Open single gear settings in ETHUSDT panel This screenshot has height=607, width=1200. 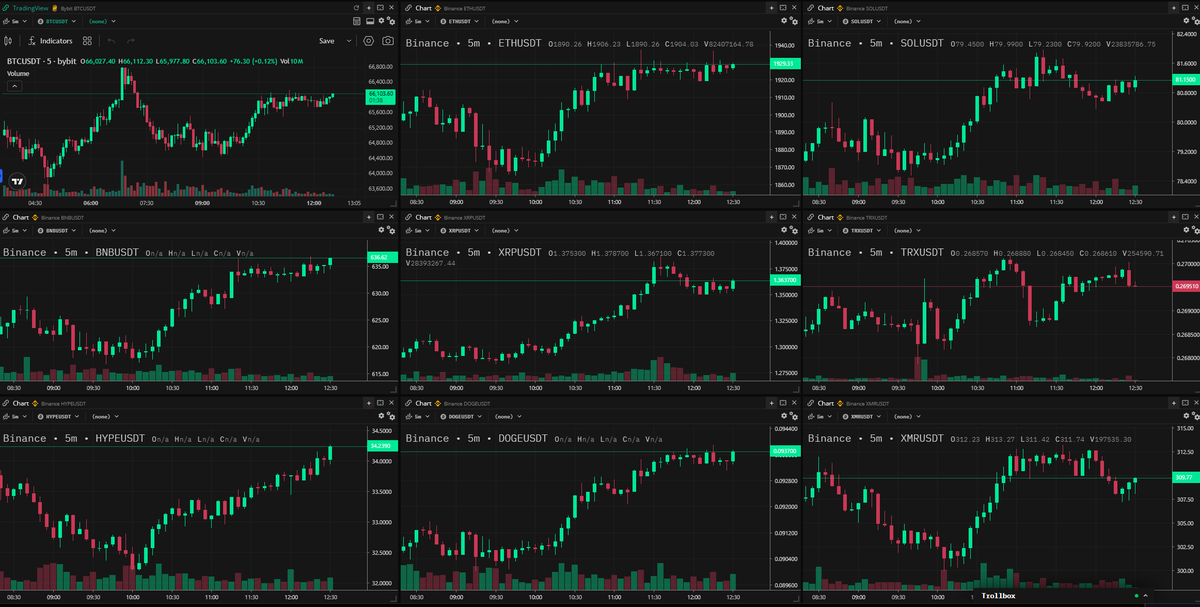click(x=783, y=21)
